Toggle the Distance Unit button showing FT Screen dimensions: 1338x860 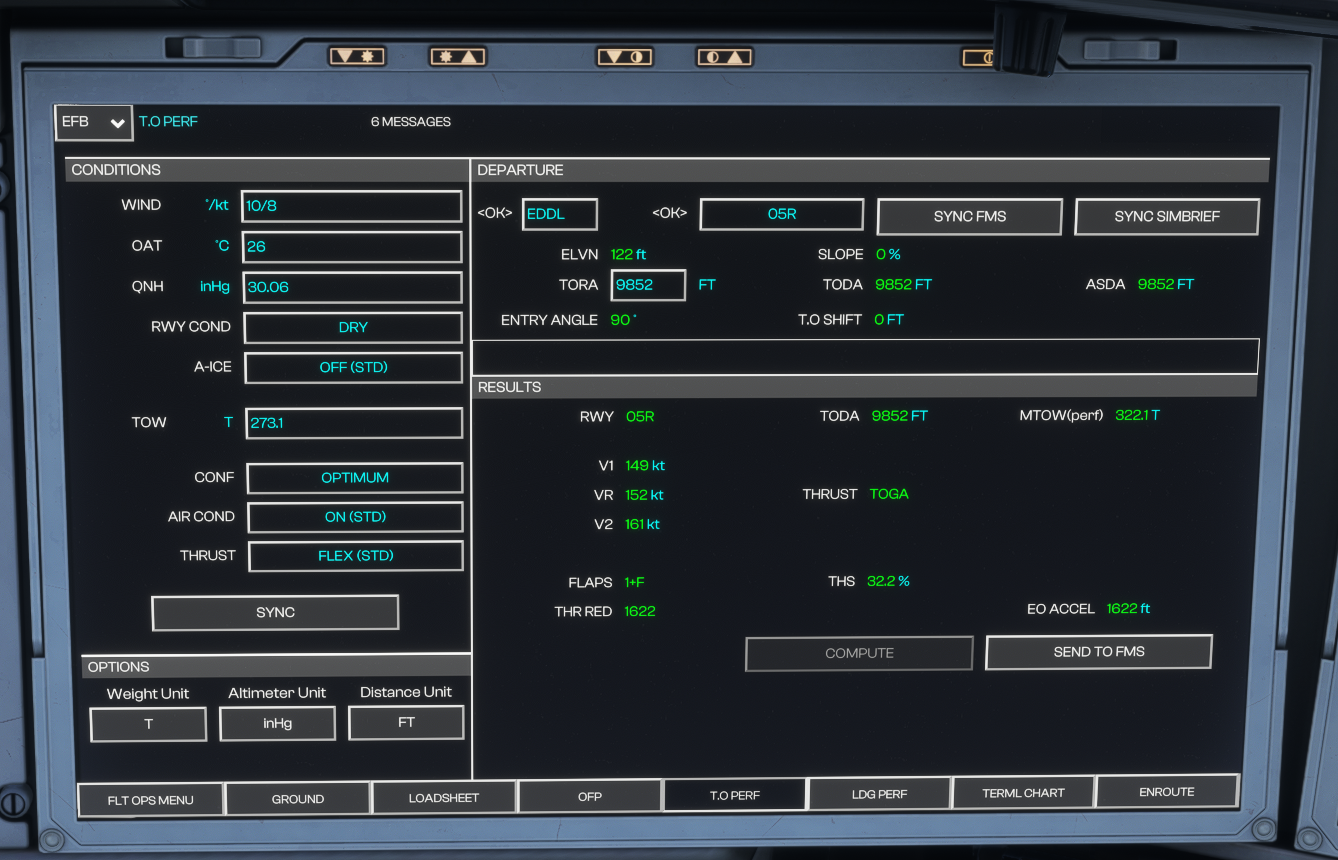406,722
